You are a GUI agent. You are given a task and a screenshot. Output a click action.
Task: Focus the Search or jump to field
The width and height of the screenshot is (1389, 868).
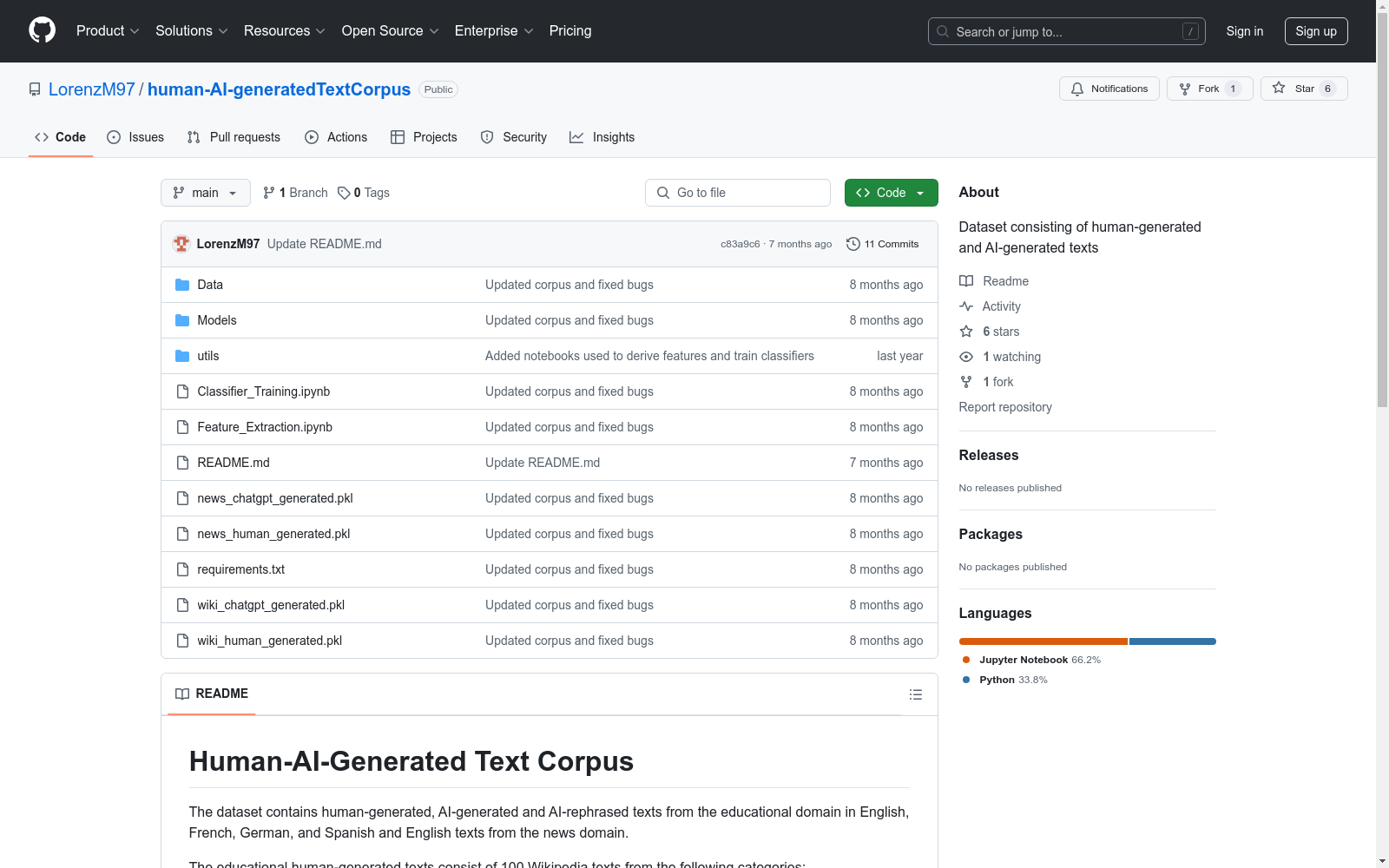[1067, 31]
